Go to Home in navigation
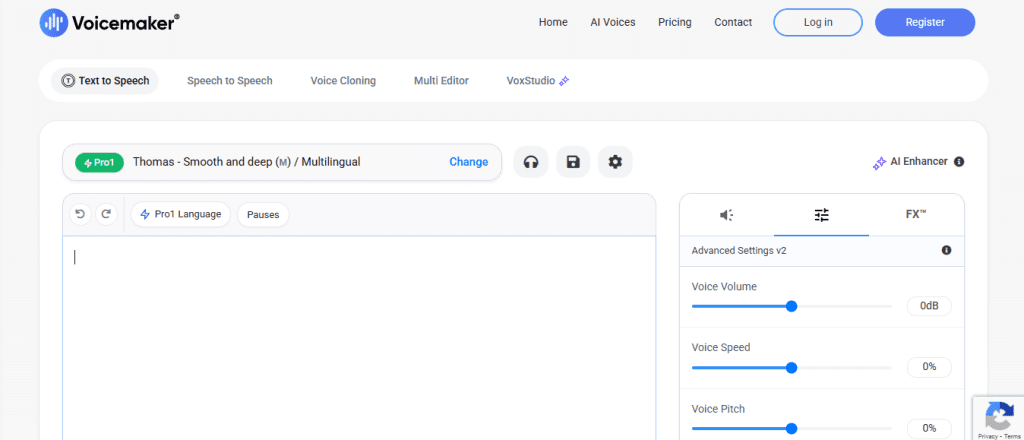The width and height of the screenshot is (1024, 440). [x=553, y=22]
